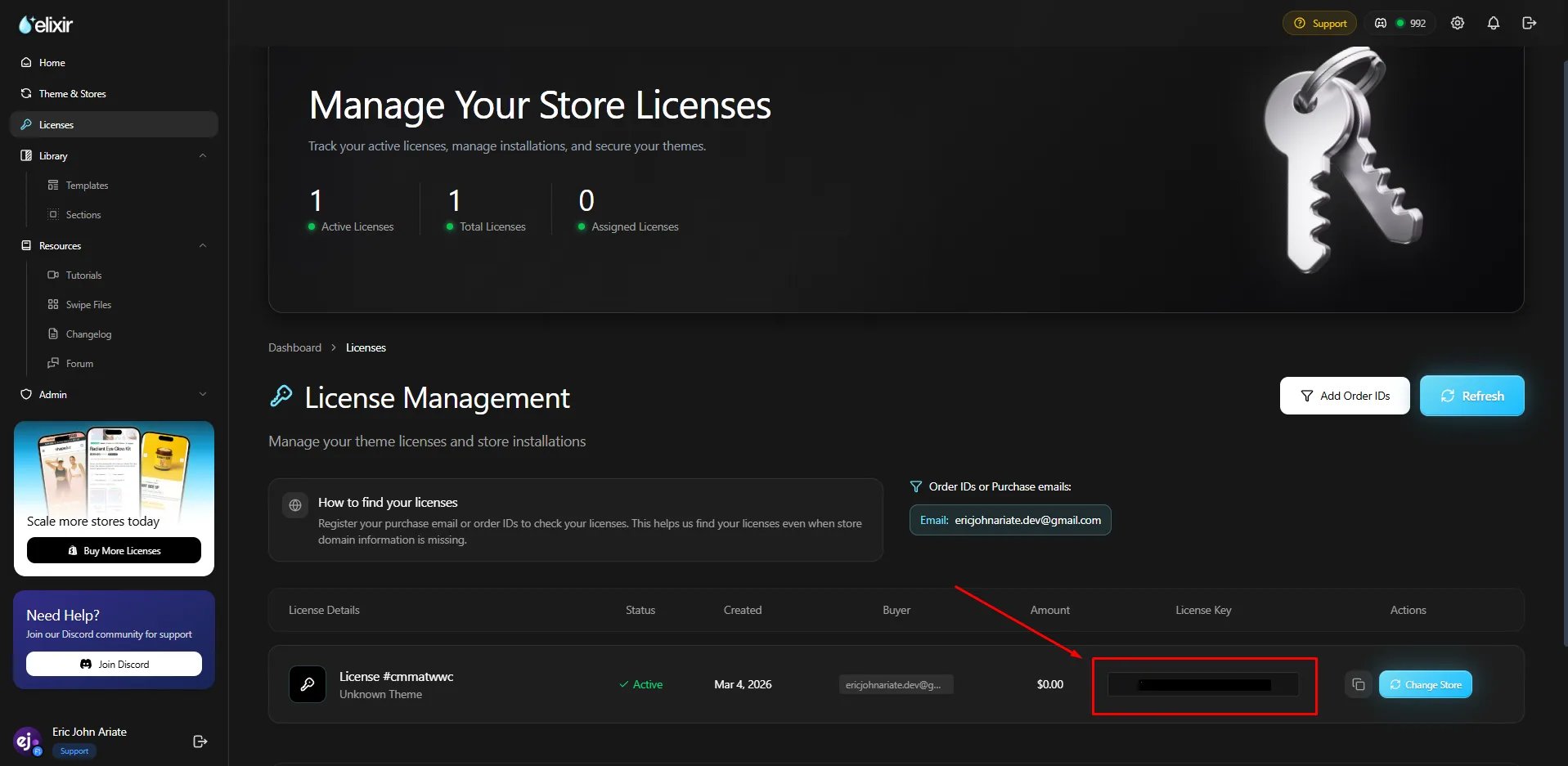Open Templates under Library
1568x766 pixels.
[87, 186]
